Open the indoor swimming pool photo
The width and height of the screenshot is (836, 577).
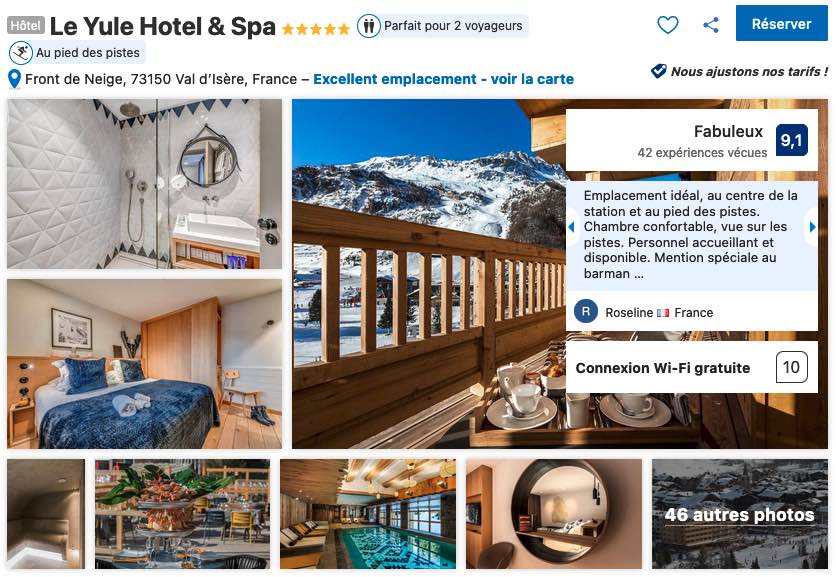click(x=368, y=514)
